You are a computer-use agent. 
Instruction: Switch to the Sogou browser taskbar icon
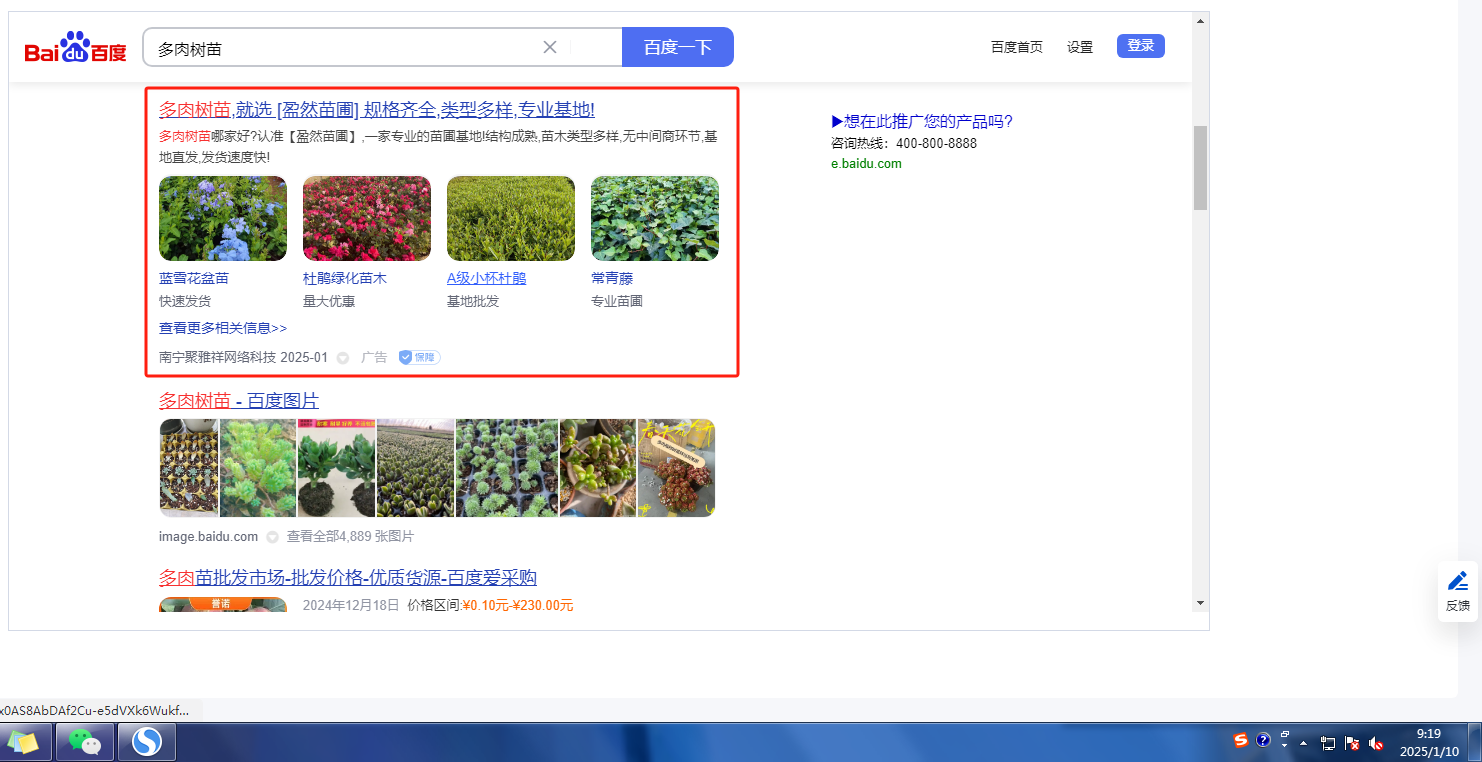(147, 743)
